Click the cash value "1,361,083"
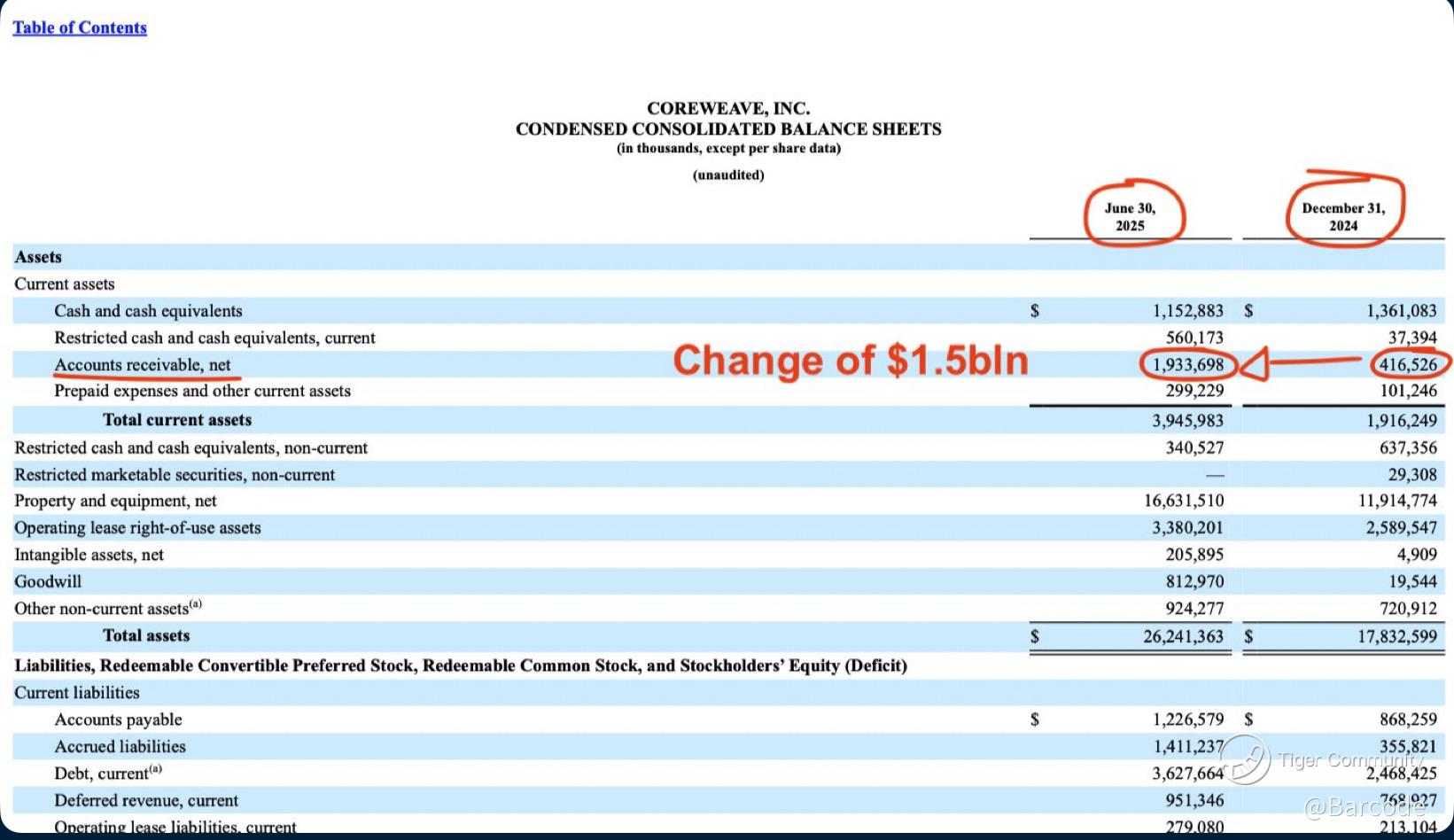This screenshot has height=840, width=1454. (x=1402, y=311)
